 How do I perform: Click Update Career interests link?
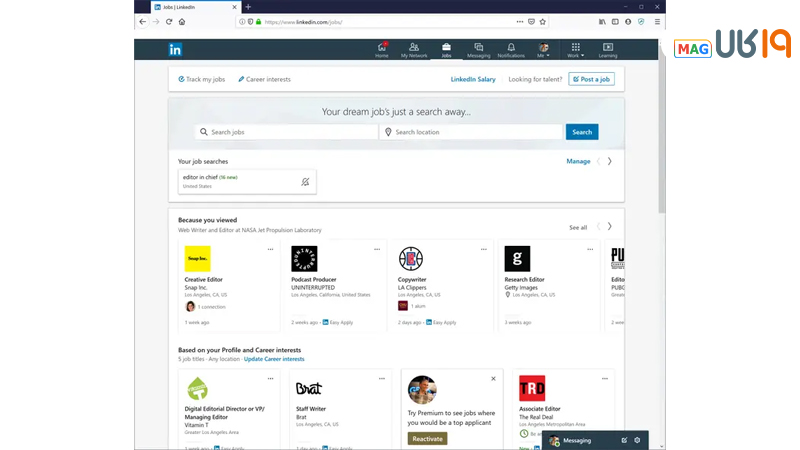(274, 359)
